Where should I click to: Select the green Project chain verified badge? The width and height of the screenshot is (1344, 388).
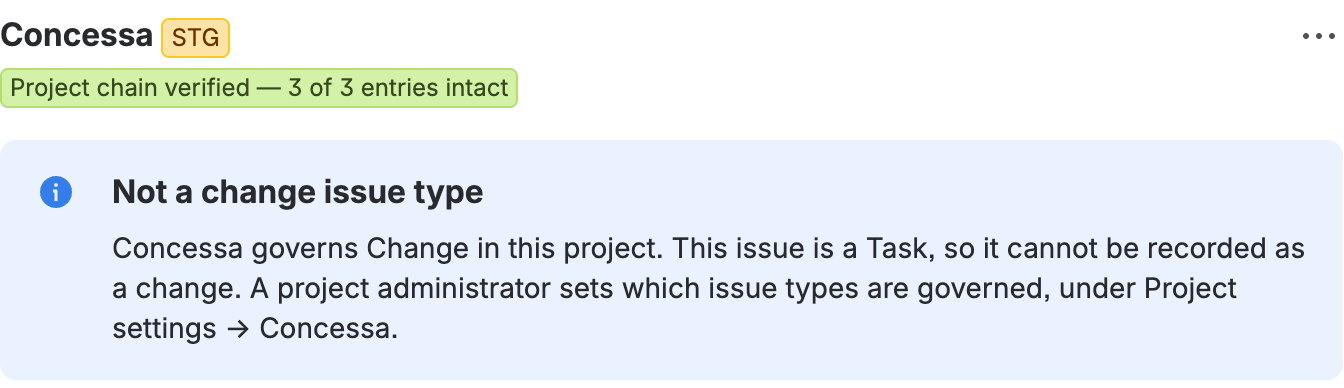(x=259, y=88)
